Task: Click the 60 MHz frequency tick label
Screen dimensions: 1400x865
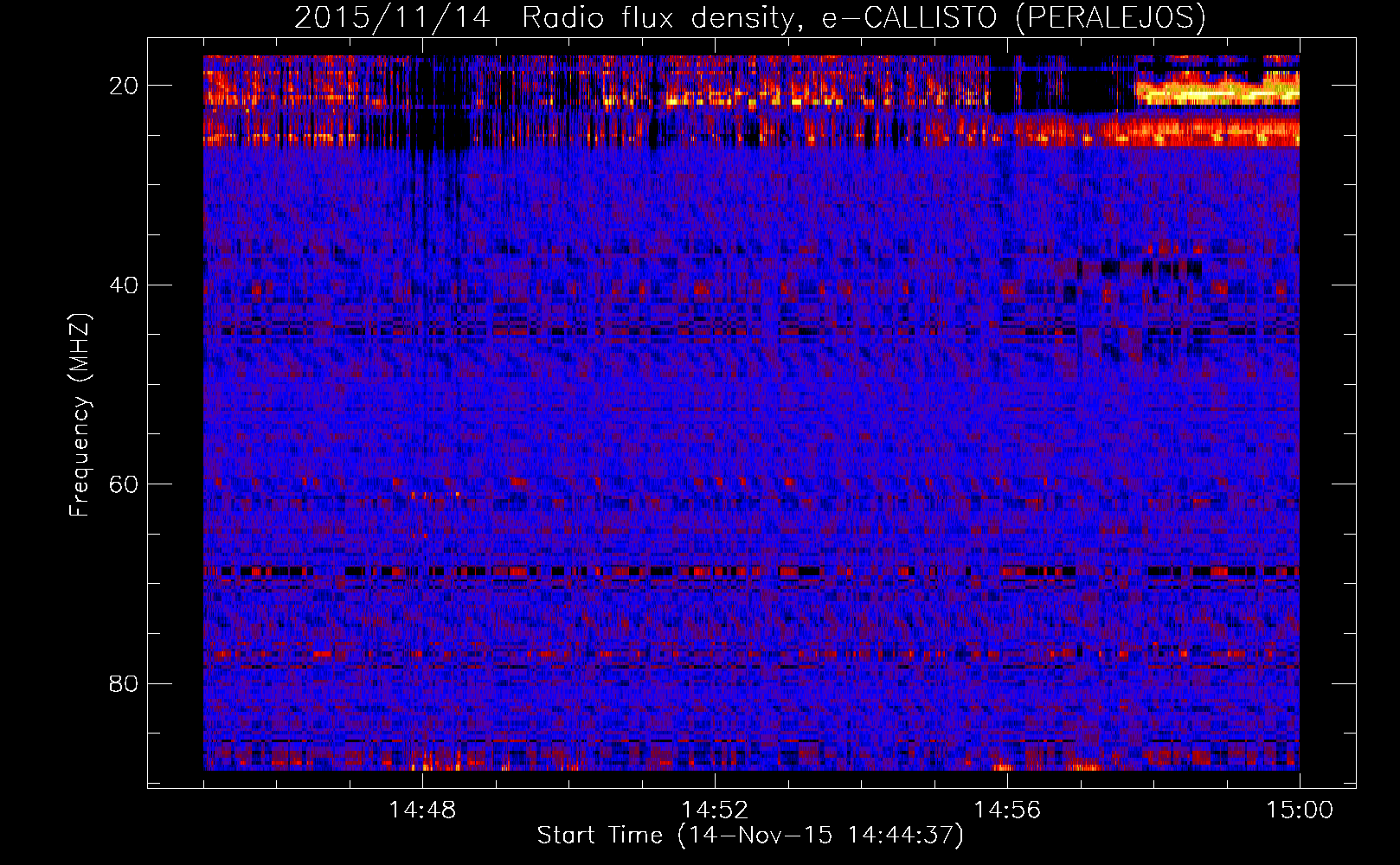Action: 124,484
